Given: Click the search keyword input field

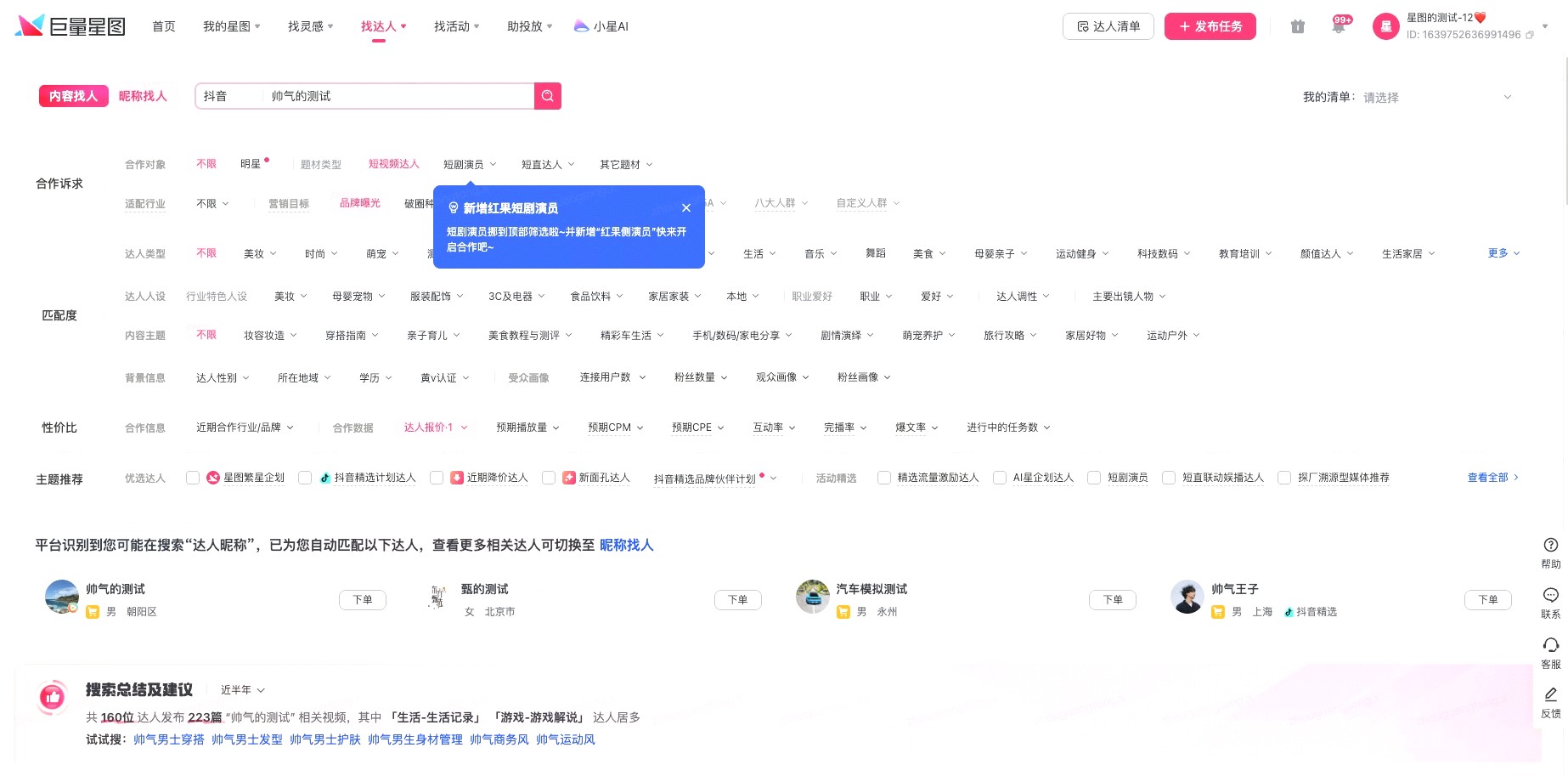Looking at the screenshot, I should [x=398, y=96].
